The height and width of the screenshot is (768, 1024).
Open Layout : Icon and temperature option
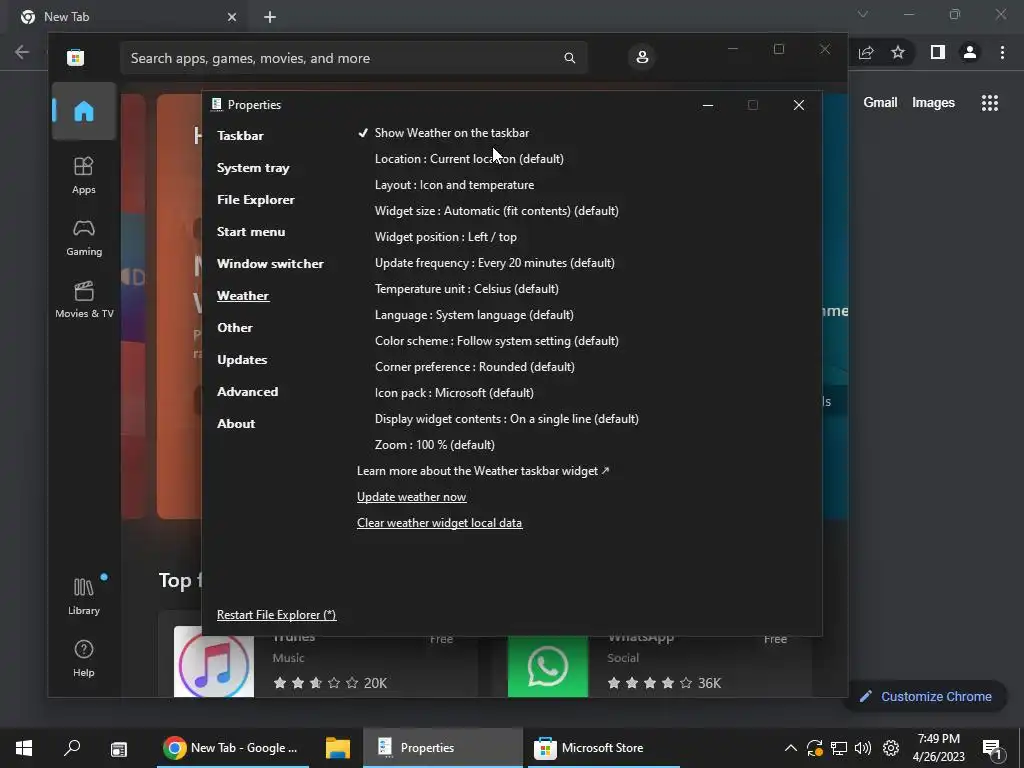pos(455,185)
